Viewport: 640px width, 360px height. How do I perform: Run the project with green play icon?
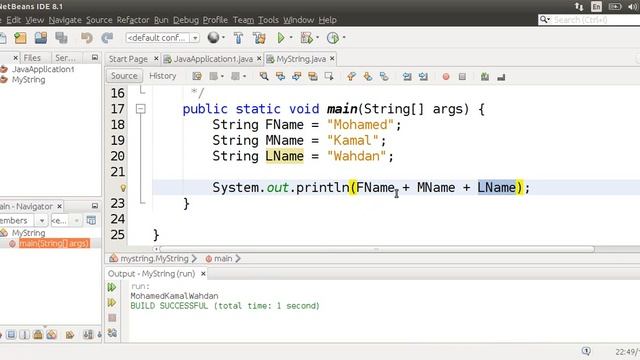pyautogui.click(x=281, y=38)
